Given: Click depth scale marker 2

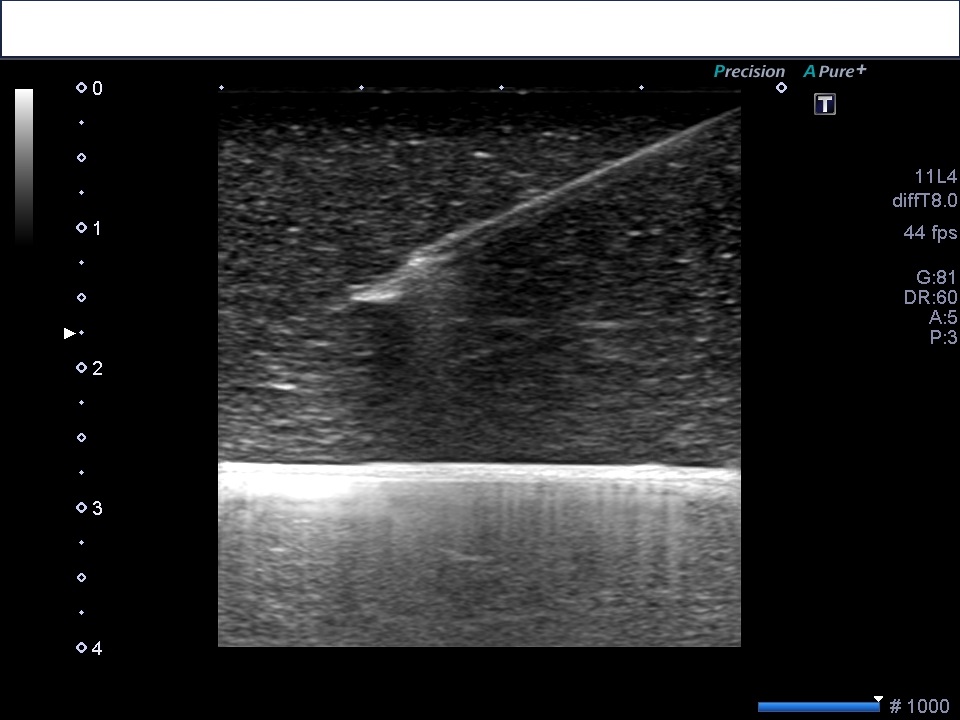Looking at the screenshot, I should (x=89, y=368).
